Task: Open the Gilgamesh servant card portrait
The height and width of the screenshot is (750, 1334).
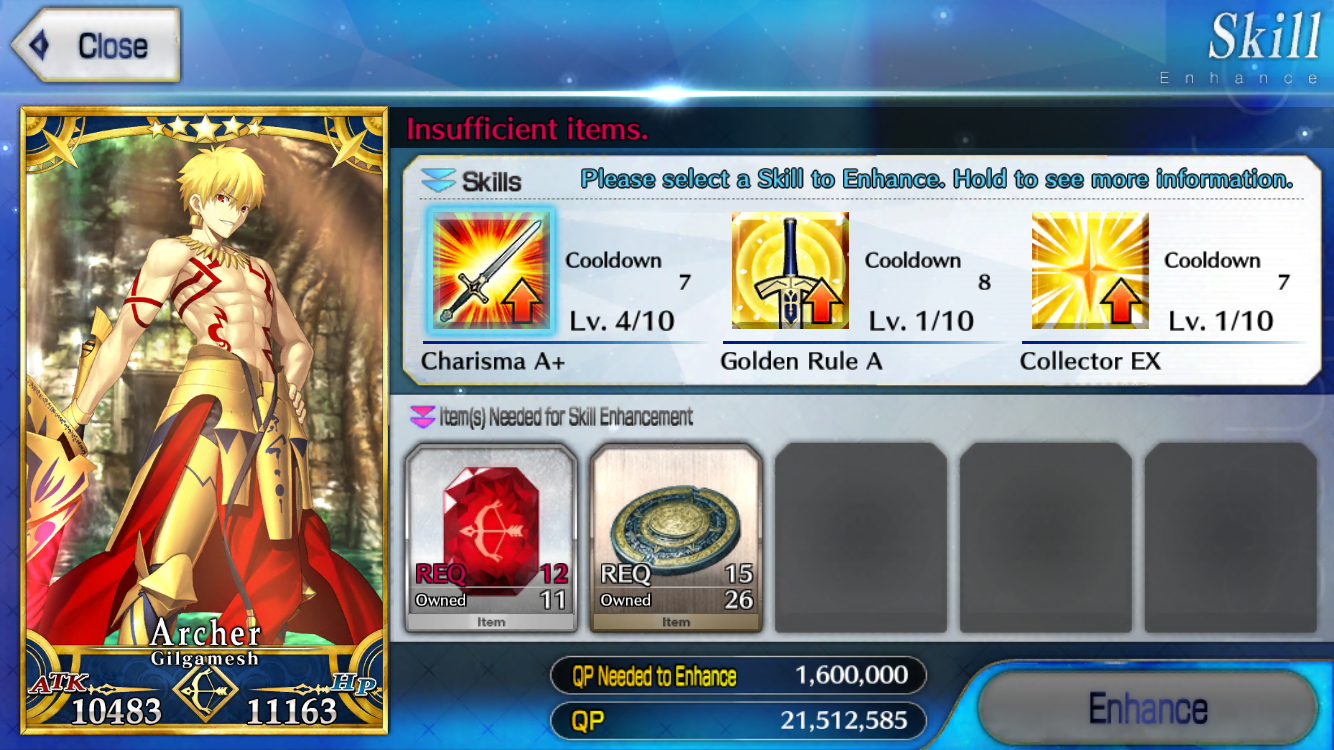Action: (204, 420)
